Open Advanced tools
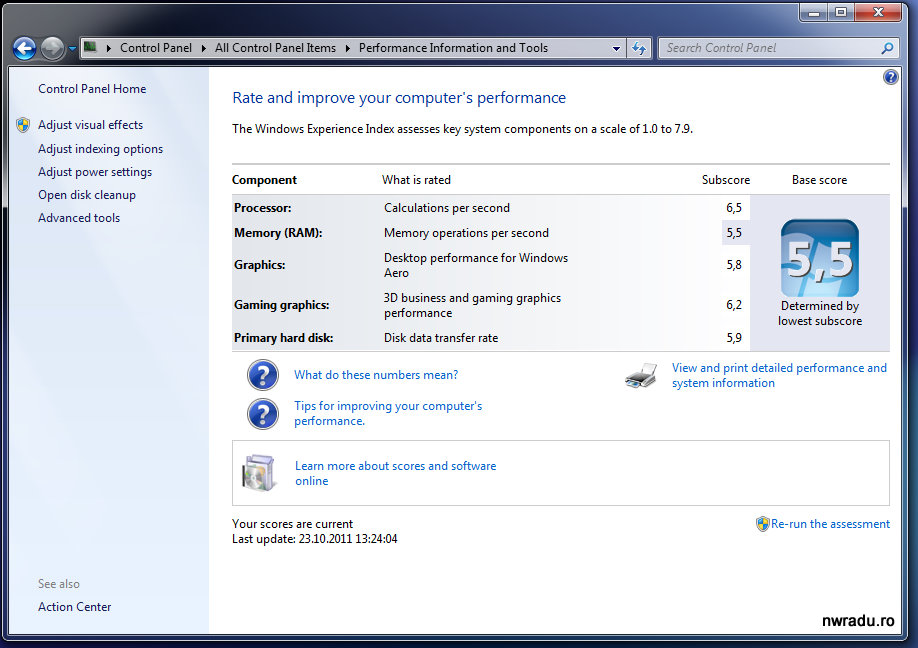Viewport: 918px width, 648px height. pos(79,218)
